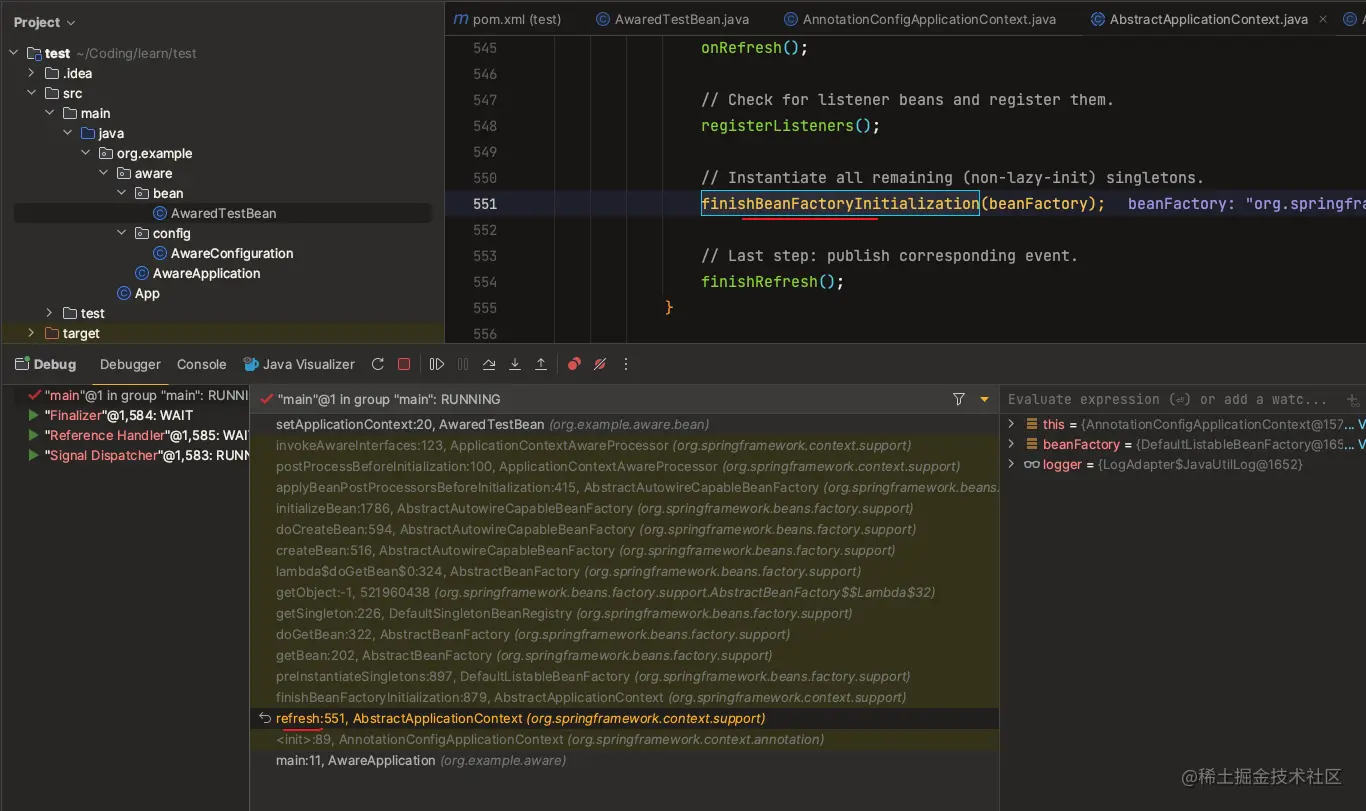Screen dimensions: 1366x811
Task: Open the Java Visualizer tab
Action: pos(299,365)
